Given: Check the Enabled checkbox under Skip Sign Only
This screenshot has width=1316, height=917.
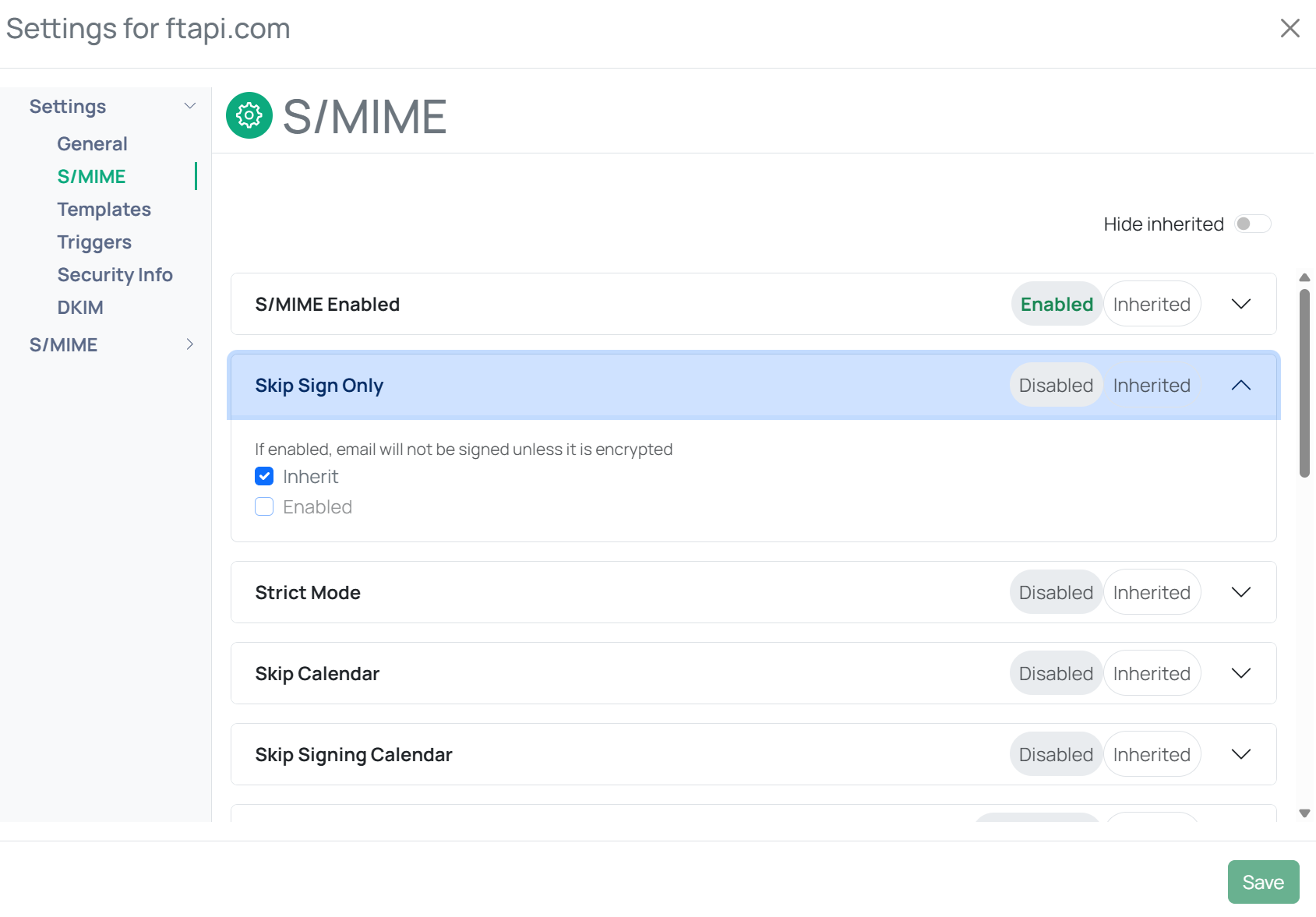Looking at the screenshot, I should coord(264,507).
